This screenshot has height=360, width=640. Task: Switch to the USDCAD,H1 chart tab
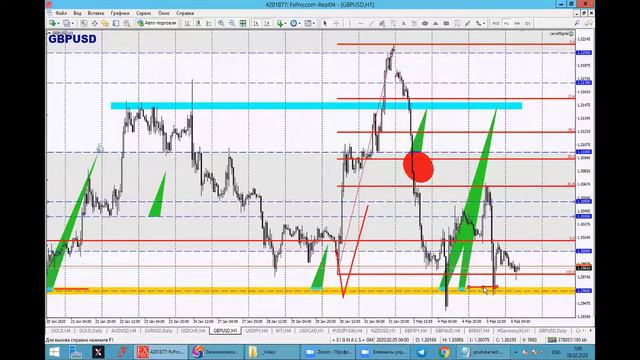pos(311,331)
